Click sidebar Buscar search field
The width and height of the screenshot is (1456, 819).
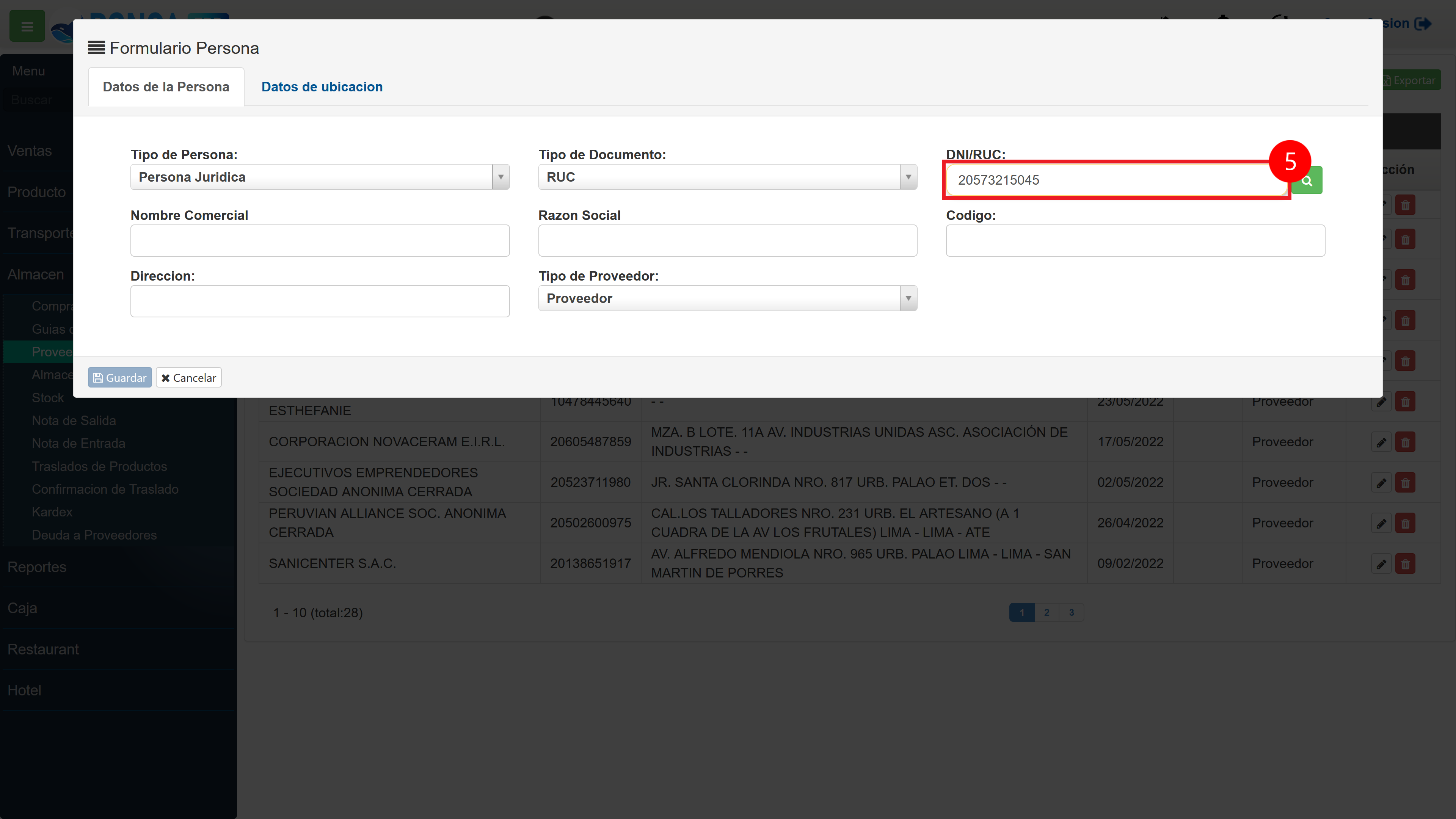tap(37, 99)
